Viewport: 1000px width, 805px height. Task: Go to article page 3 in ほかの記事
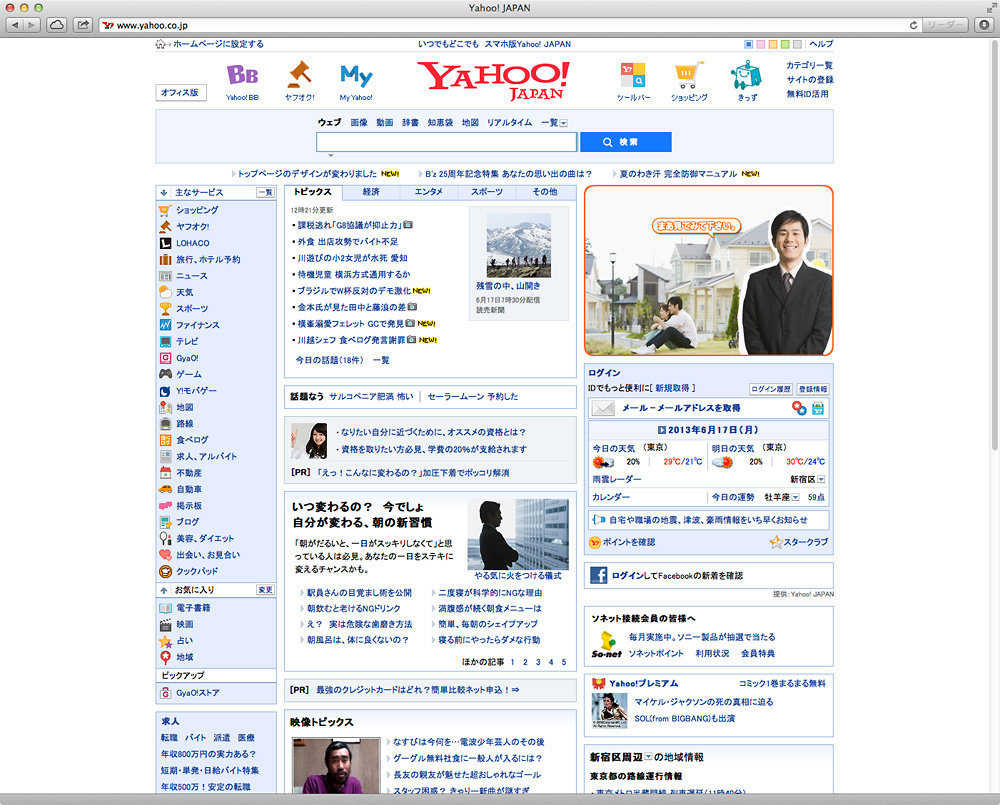click(x=538, y=662)
